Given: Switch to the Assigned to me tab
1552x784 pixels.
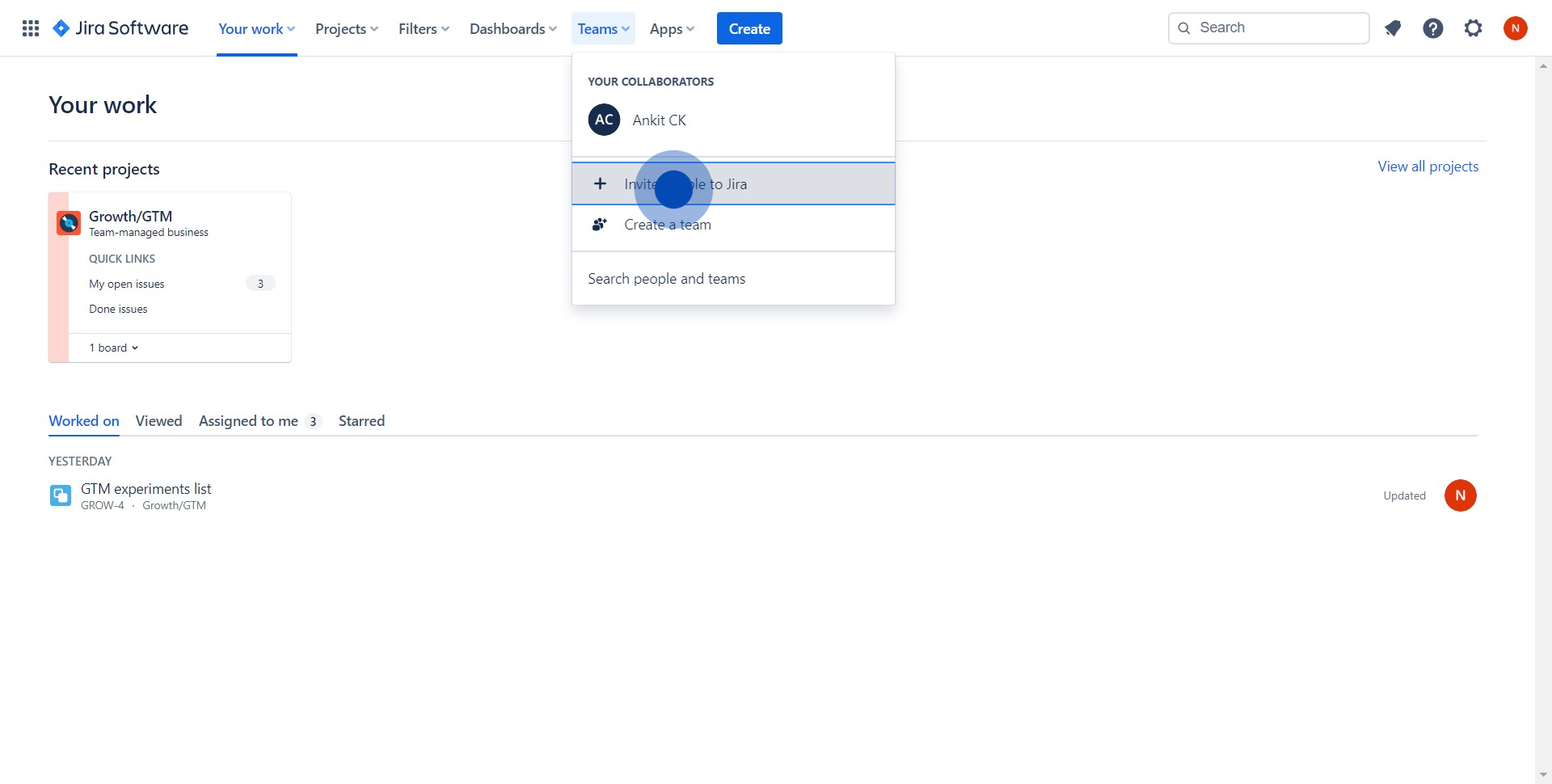Looking at the screenshot, I should click(x=249, y=421).
